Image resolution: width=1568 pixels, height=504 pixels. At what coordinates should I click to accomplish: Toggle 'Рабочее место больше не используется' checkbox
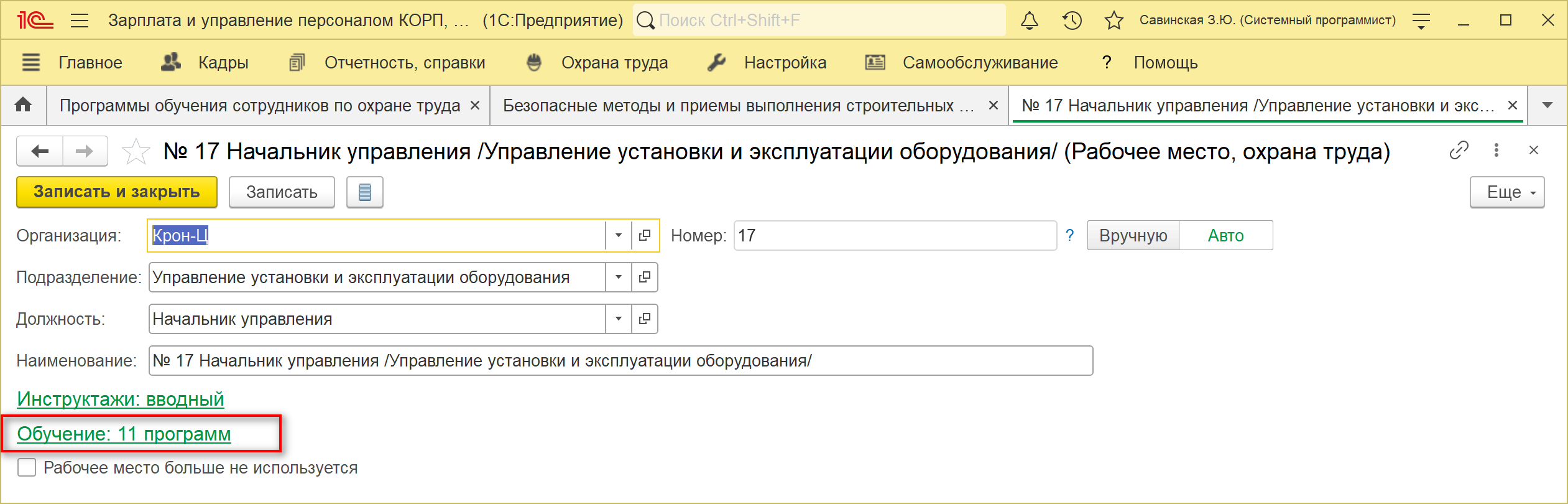pos(27,467)
